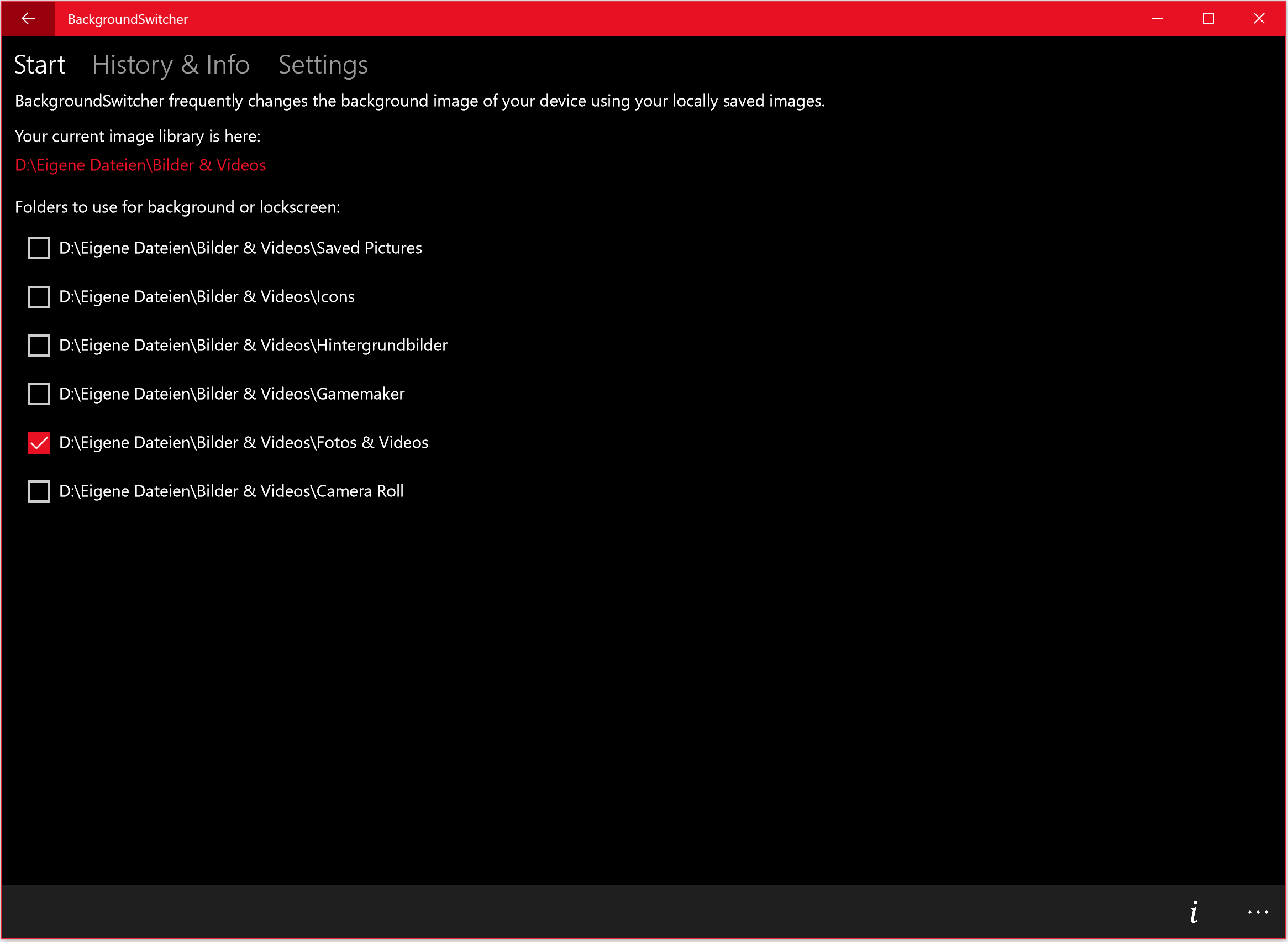Click the Saved Pictures folder path label
Image resolution: width=1288 pixels, height=942 pixels.
pyautogui.click(x=240, y=249)
